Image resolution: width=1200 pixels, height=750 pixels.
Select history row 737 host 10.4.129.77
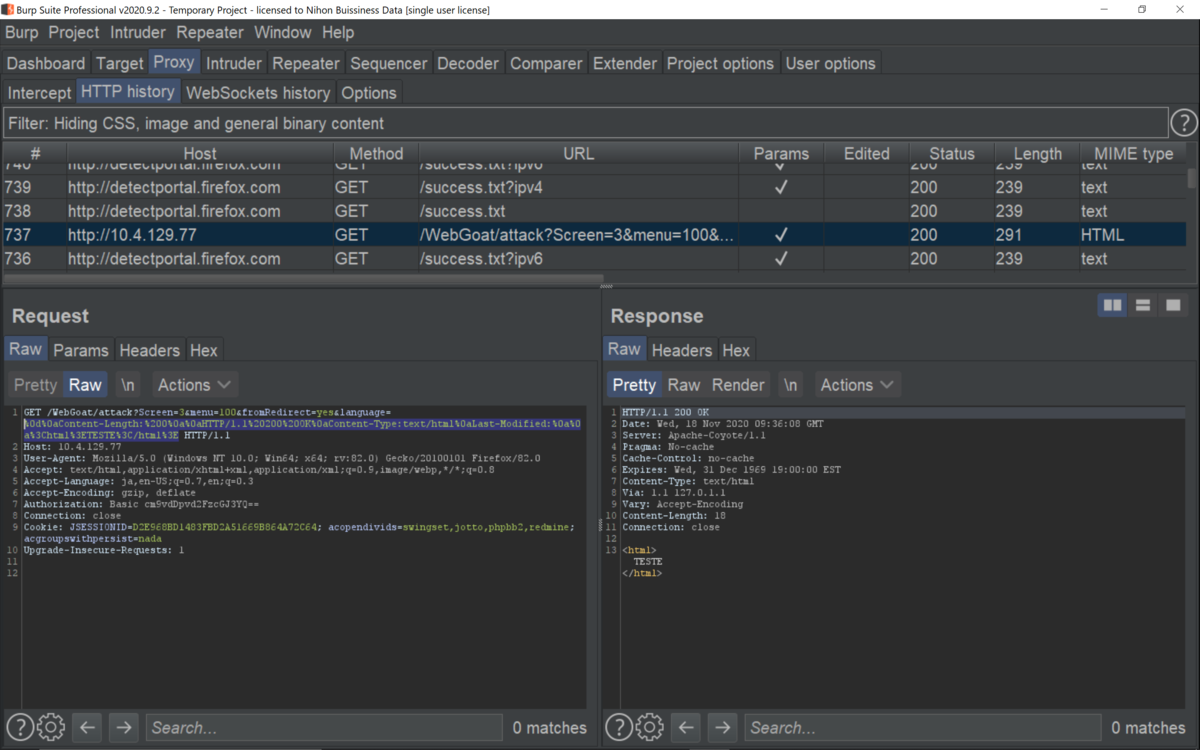coord(594,235)
